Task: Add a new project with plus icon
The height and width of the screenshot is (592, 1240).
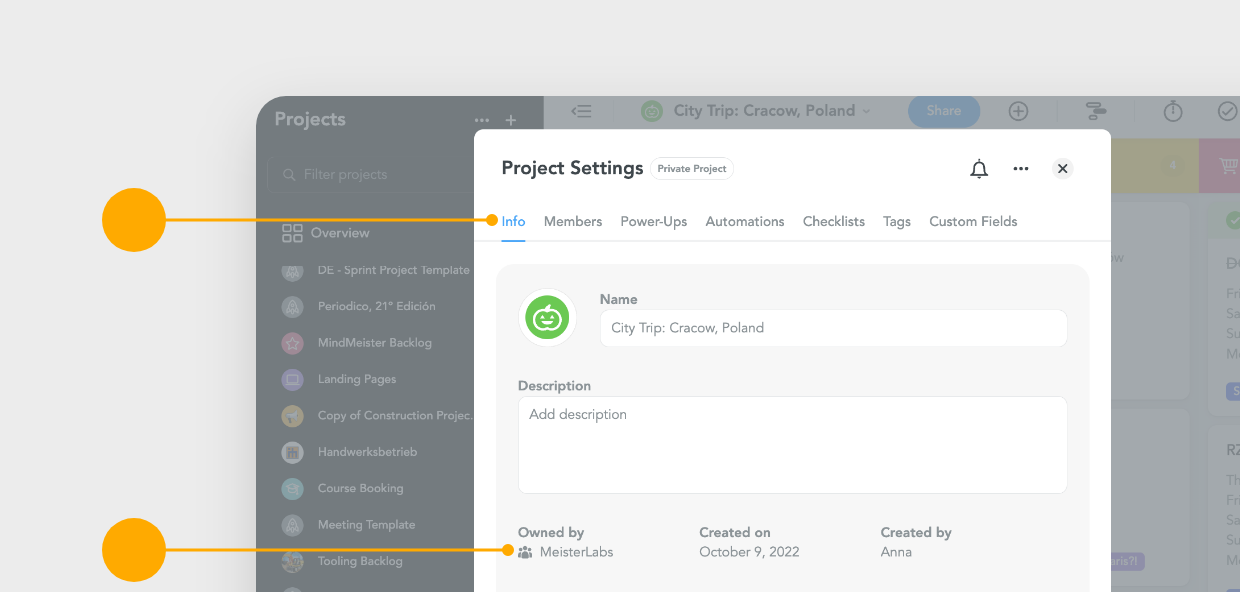Action: [511, 120]
